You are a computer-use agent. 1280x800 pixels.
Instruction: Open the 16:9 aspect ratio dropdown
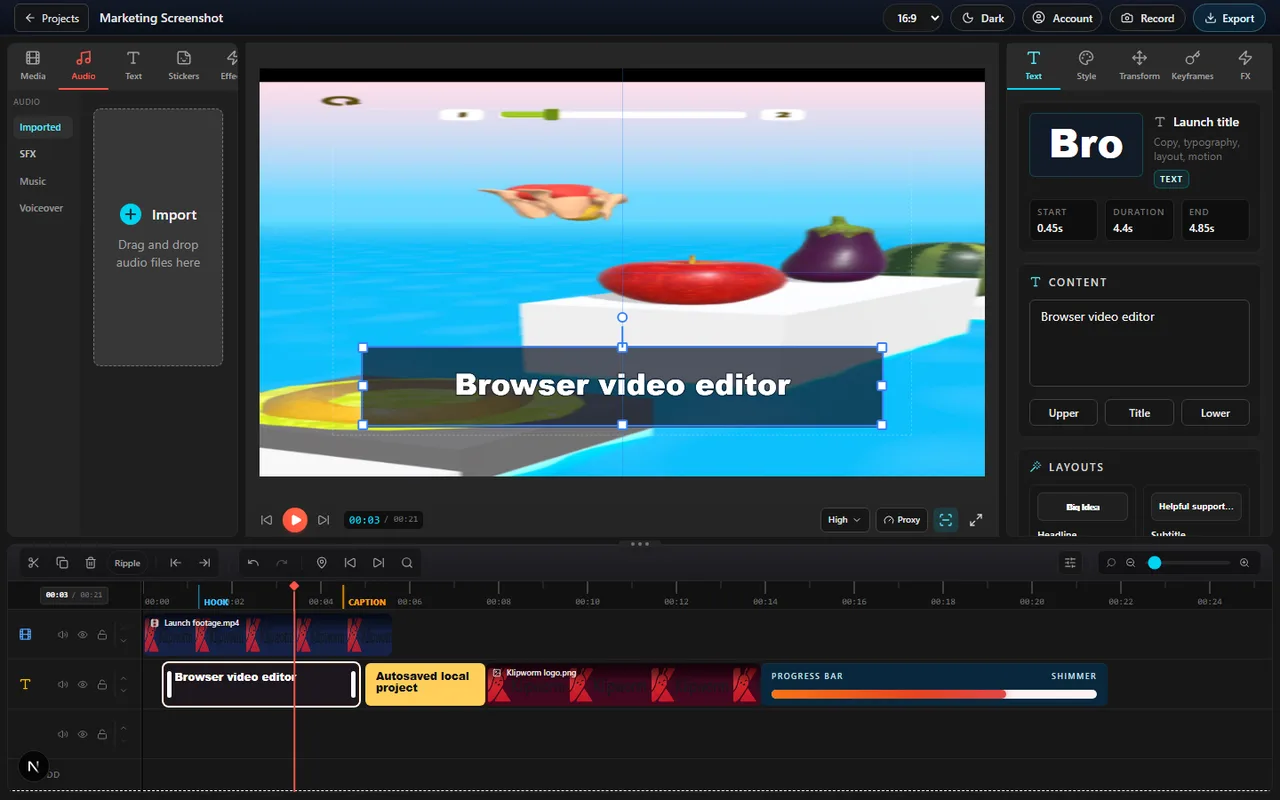click(x=913, y=18)
